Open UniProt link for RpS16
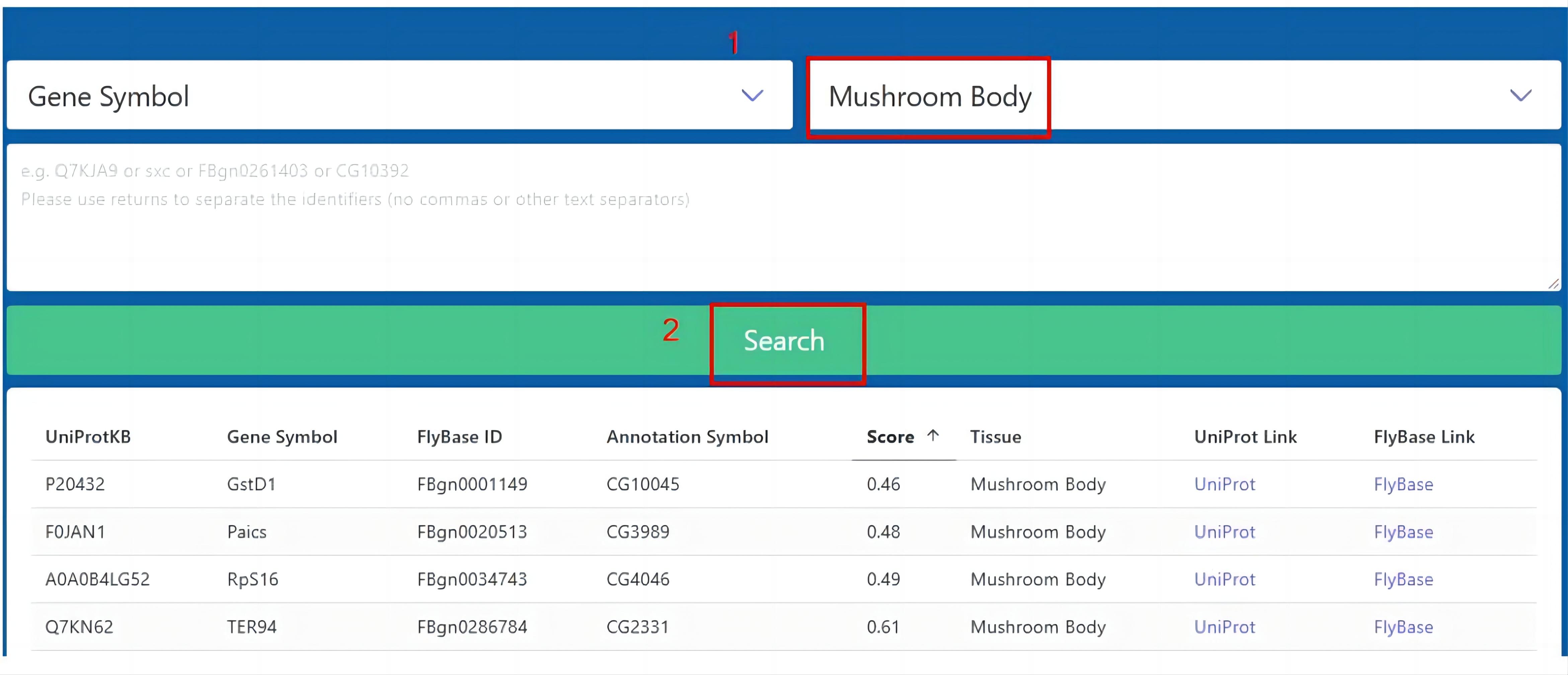1568x675 pixels. (x=1224, y=580)
